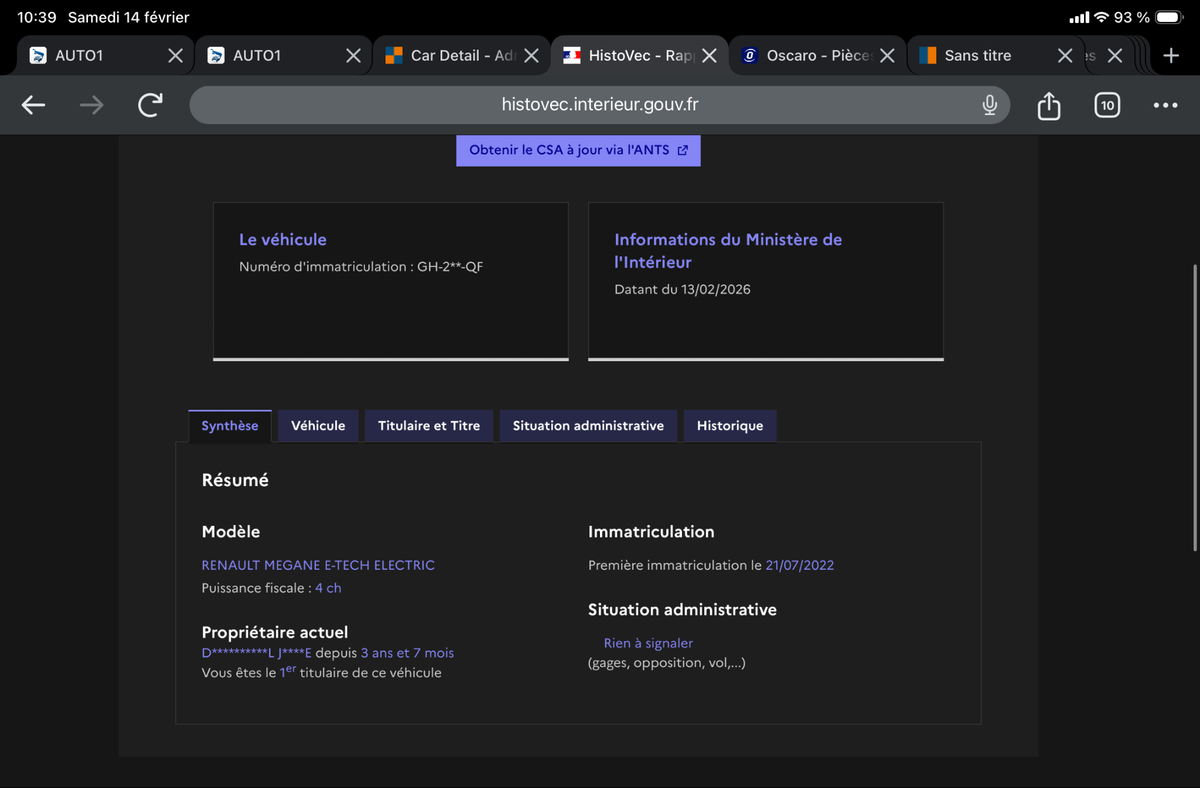Open the browser more options menu
This screenshot has height=788, width=1200.
[x=1165, y=105]
